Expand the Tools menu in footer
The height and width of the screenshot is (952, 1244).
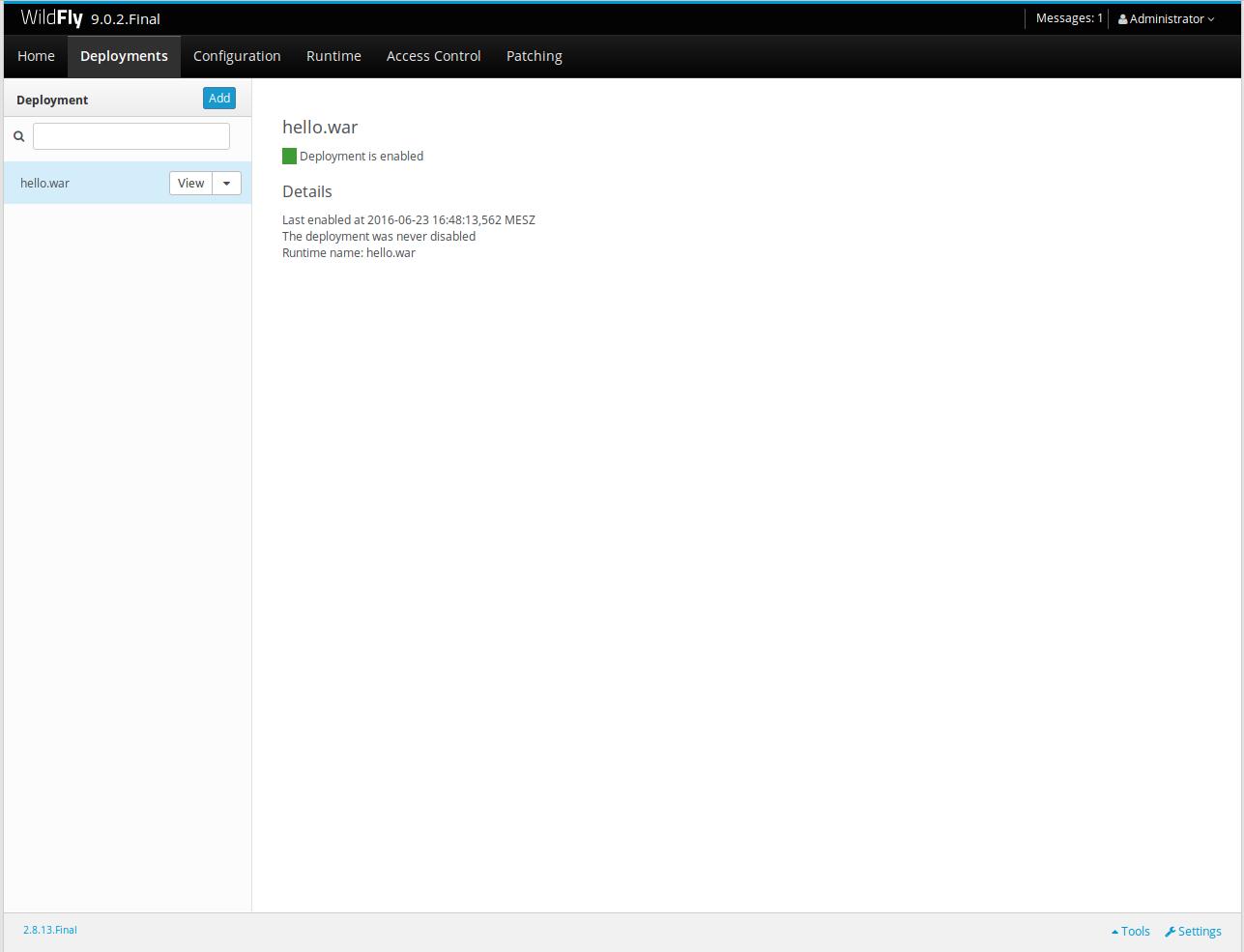[x=1131, y=932]
